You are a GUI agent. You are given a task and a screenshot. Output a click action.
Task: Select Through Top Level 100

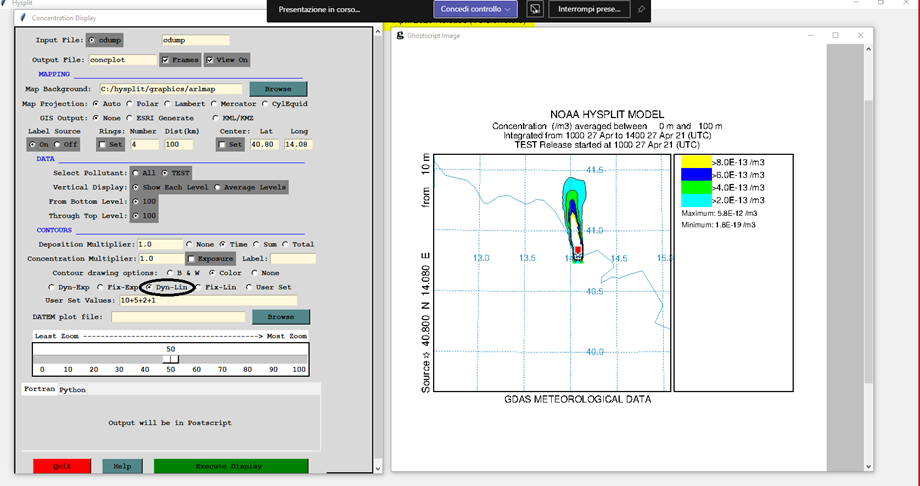coord(136,215)
